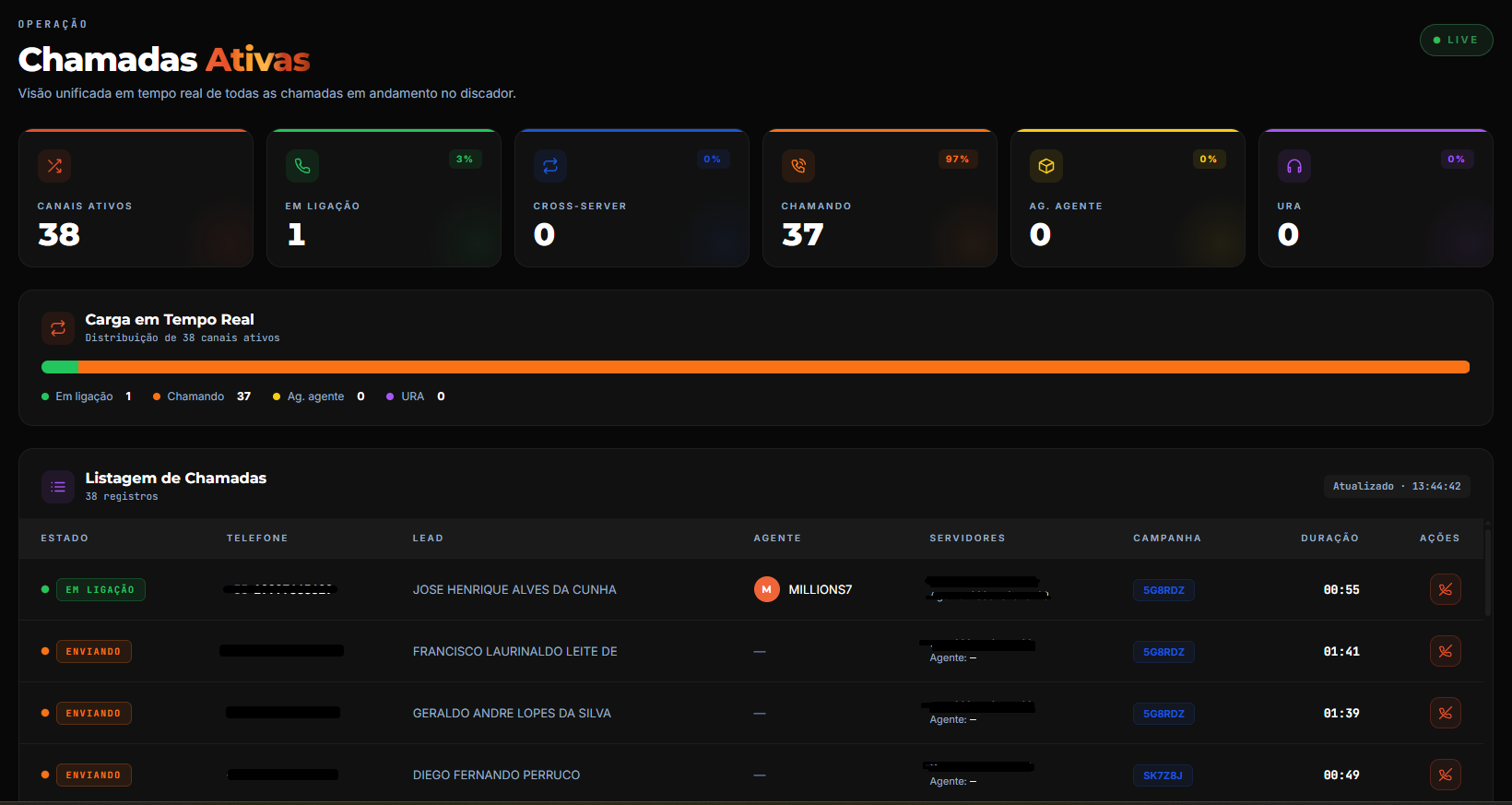Viewport: 1512px width, 805px height.
Task: Click the LIVE status indicator
Action: (1457, 40)
